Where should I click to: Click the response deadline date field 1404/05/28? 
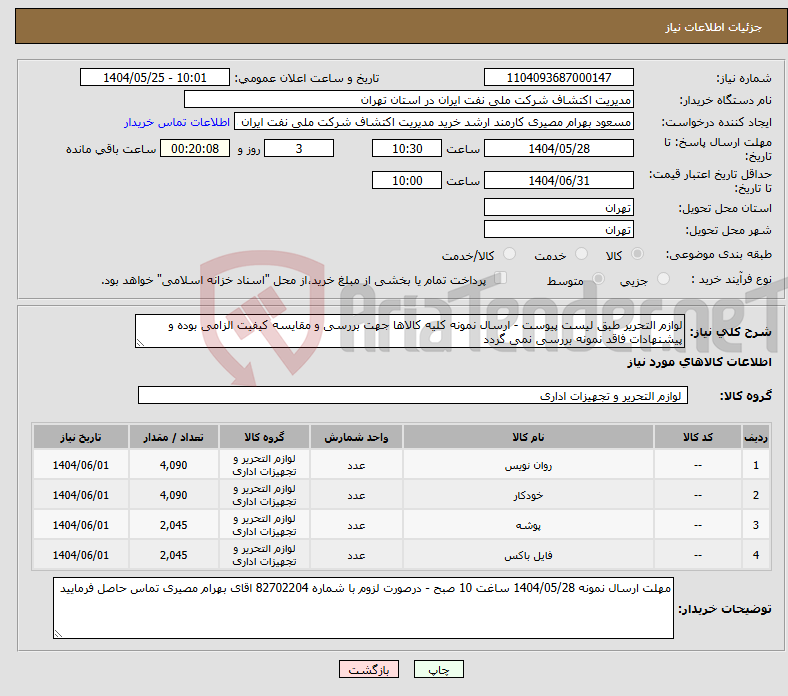tap(558, 148)
